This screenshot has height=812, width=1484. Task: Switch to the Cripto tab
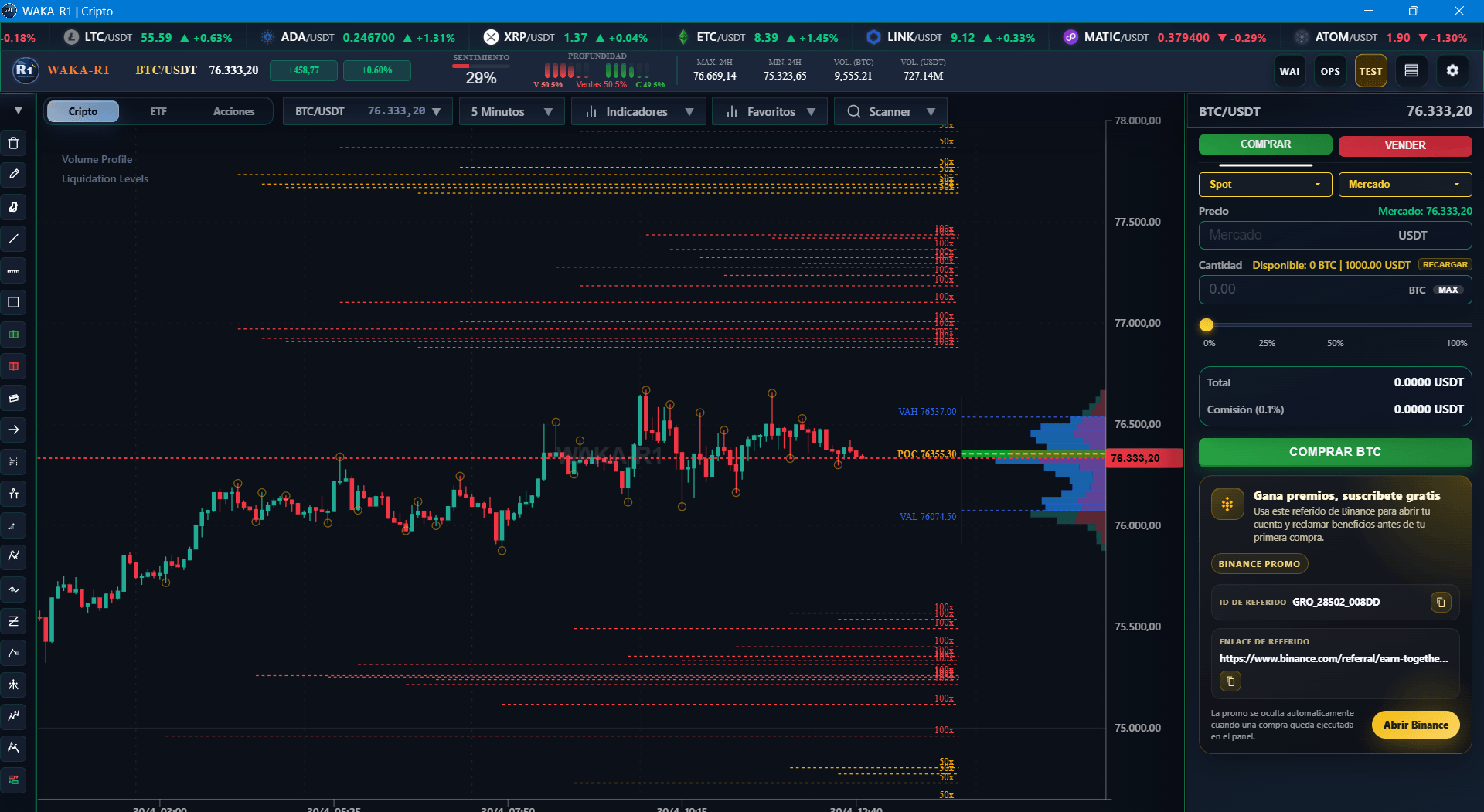83,111
